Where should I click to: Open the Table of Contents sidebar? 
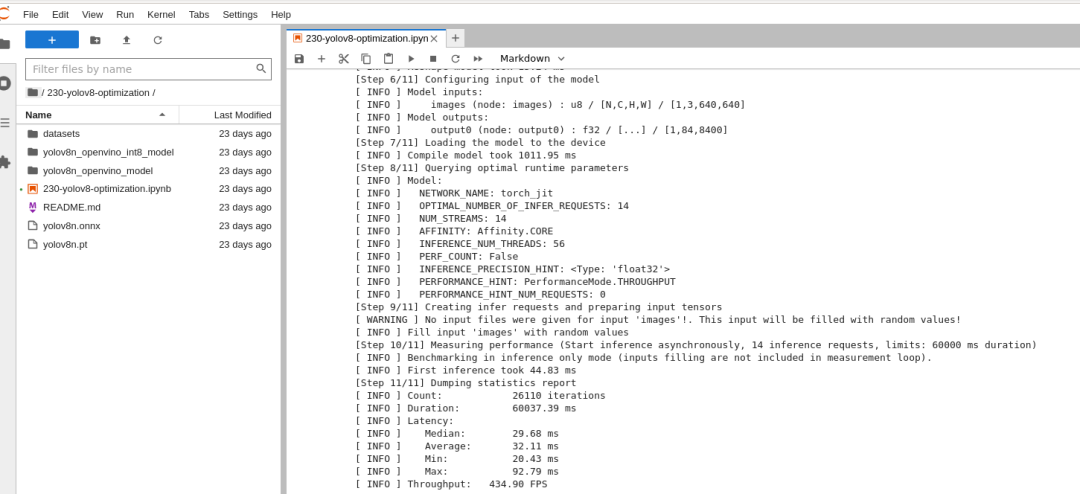pyautogui.click(x=5, y=123)
